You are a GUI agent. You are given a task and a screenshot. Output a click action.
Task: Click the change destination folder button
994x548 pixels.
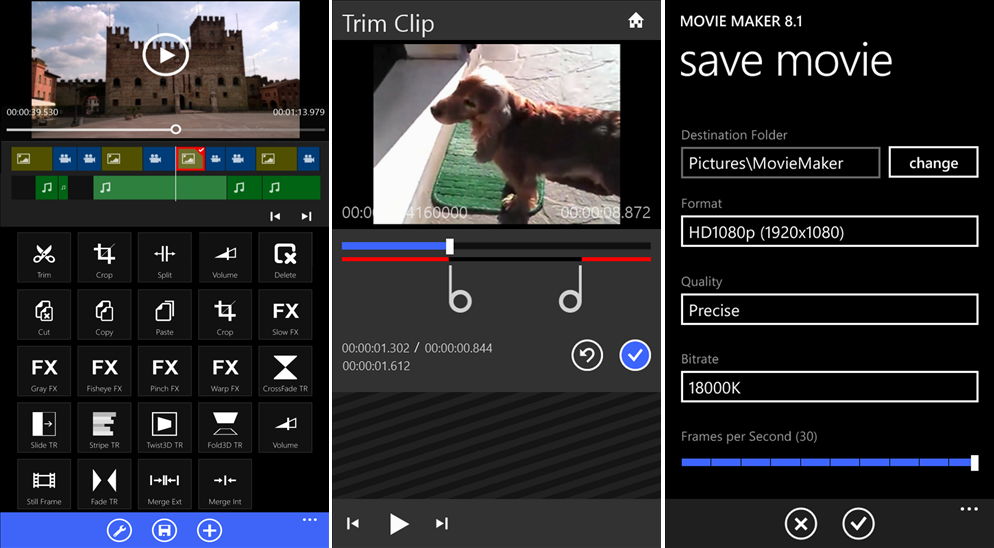click(x=933, y=163)
